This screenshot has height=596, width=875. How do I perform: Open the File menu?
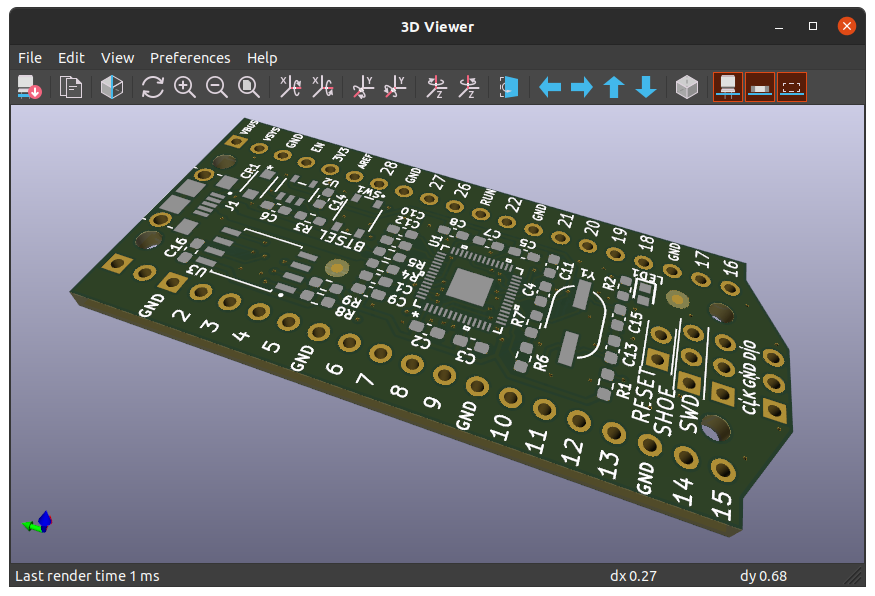pos(29,57)
